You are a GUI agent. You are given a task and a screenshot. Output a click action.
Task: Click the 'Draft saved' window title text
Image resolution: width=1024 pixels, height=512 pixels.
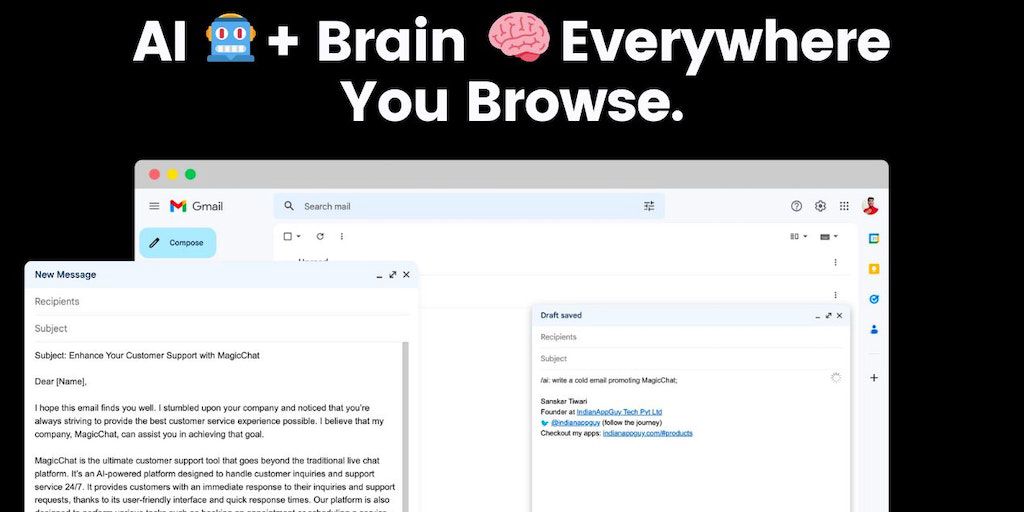(x=561, y=315)
